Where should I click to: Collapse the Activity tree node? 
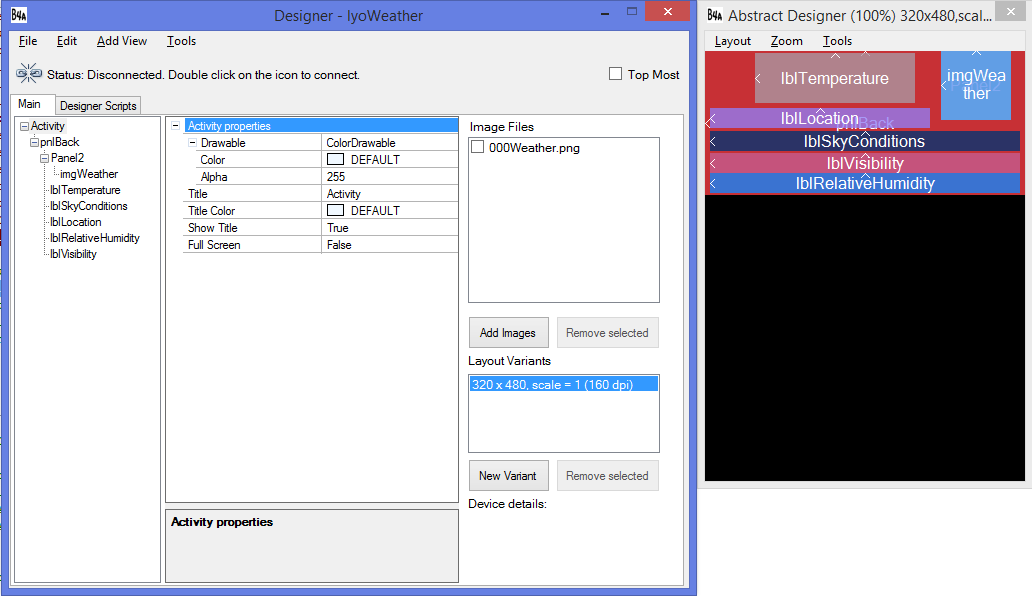tap(24, 126)
